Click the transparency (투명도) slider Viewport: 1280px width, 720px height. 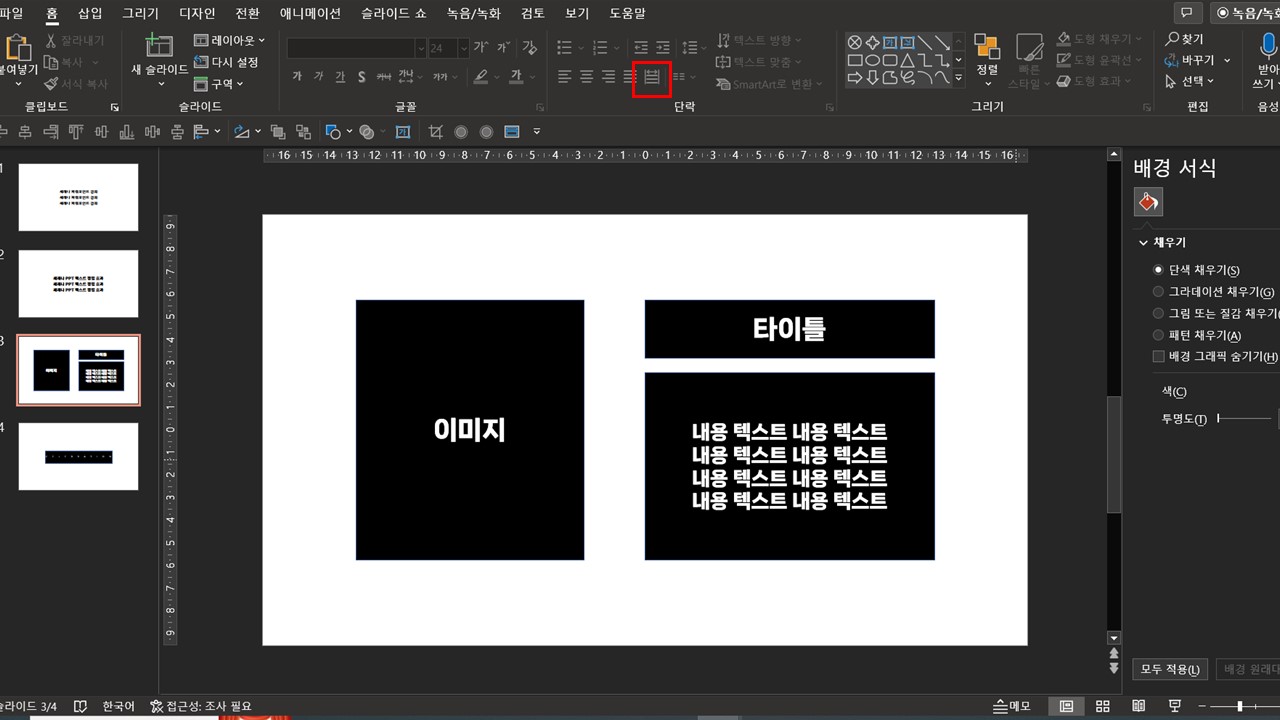pyautogui.click(x=1245, y=418)
